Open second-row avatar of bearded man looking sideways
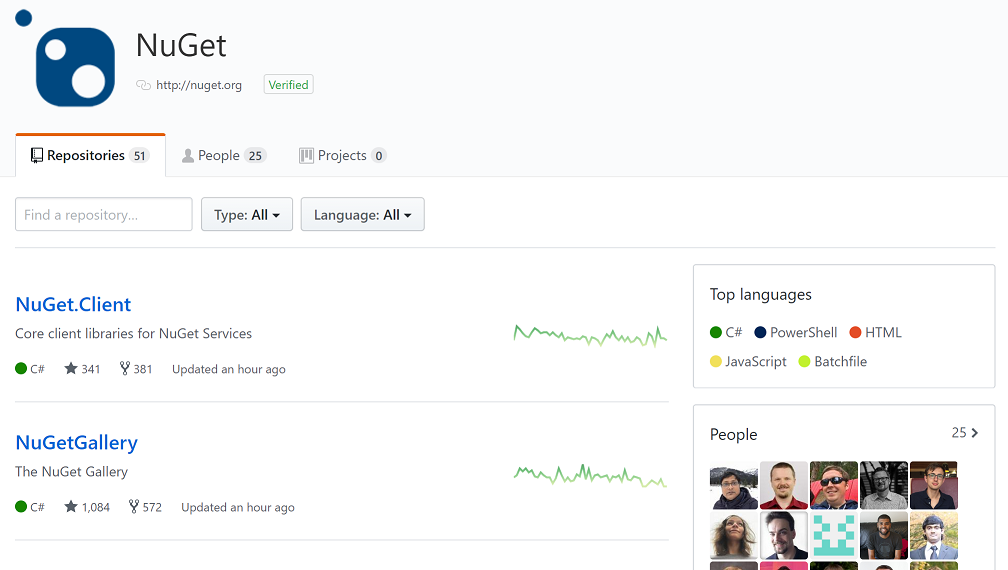 coord(784,535)
